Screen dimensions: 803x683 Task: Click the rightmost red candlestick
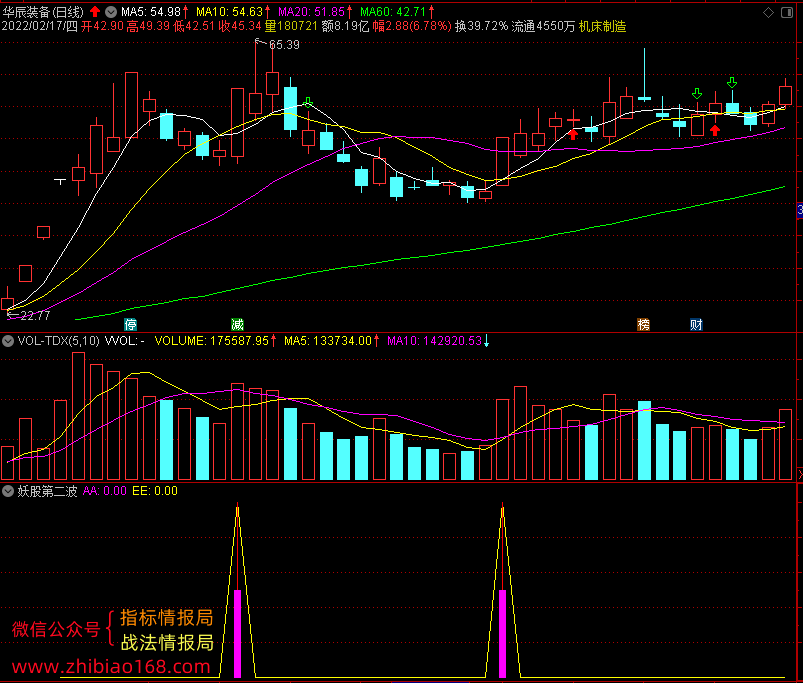(785, 96)
